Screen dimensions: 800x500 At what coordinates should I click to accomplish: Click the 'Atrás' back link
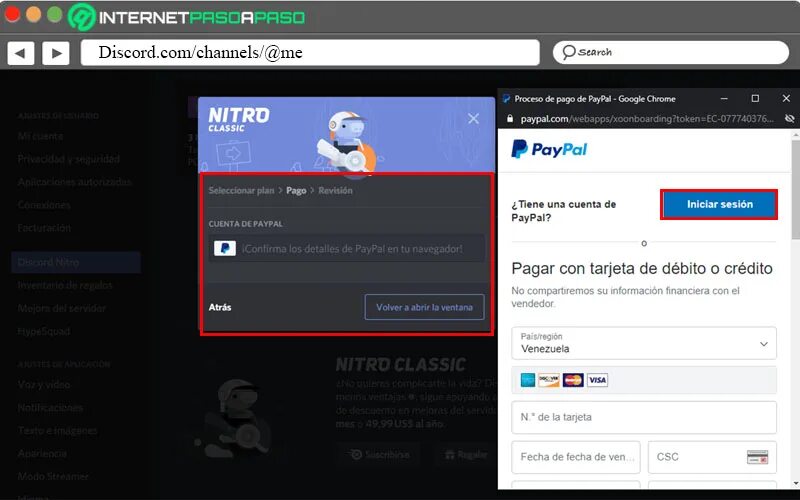coord(220,307)
